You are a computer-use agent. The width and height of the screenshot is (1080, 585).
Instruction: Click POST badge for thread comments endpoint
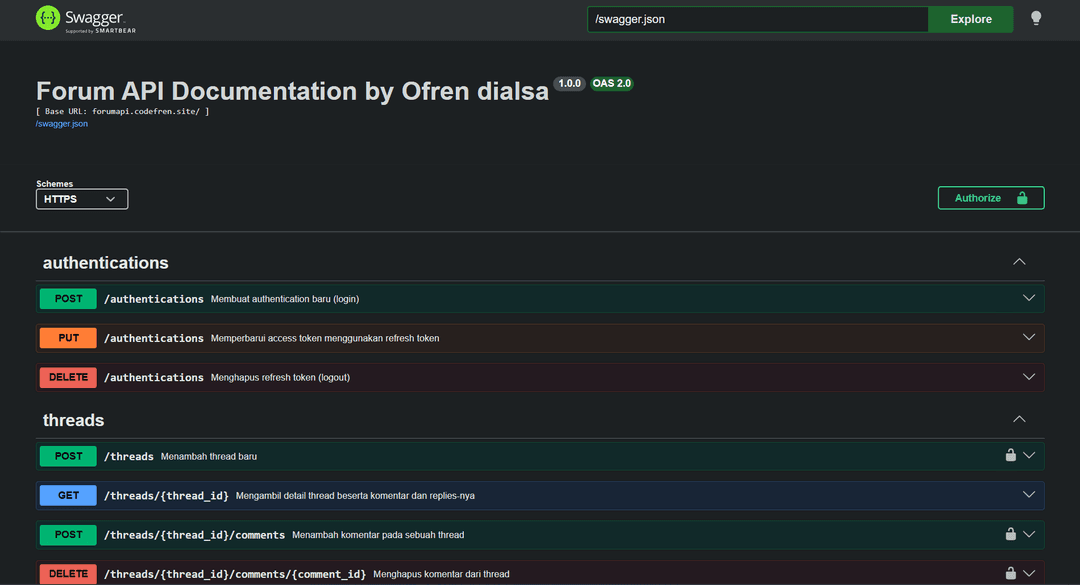click(x=68, y=534)
